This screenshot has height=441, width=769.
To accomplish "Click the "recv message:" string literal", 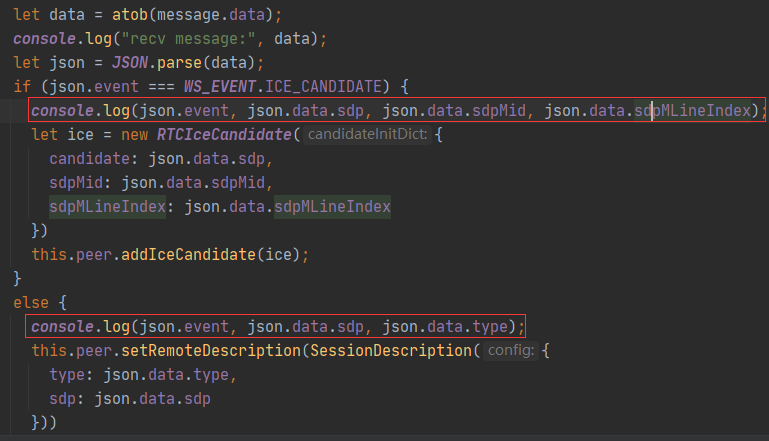I will coord(187,39).
